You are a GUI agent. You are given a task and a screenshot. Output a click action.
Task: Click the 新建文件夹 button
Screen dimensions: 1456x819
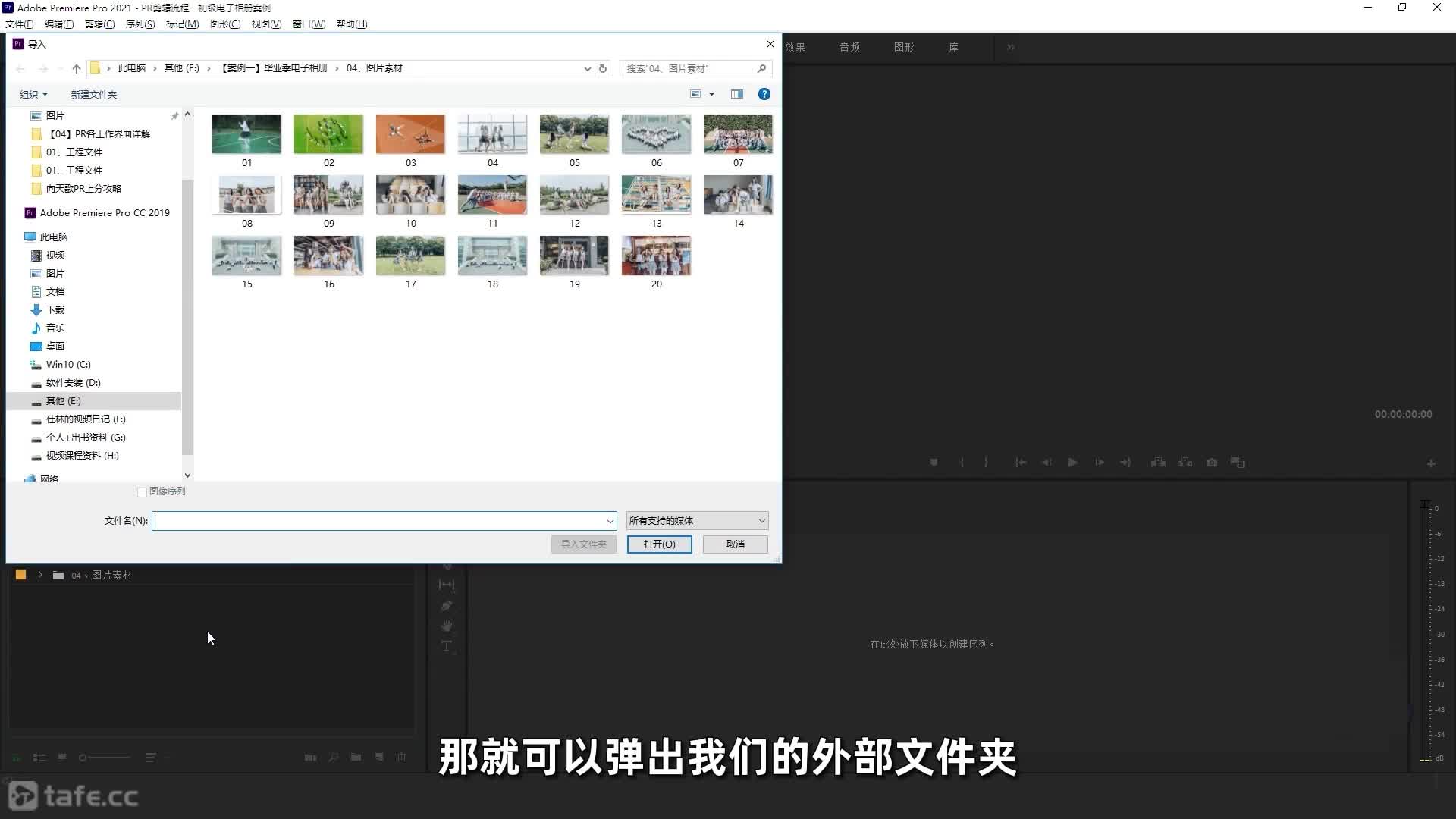[x=93, y=95]
